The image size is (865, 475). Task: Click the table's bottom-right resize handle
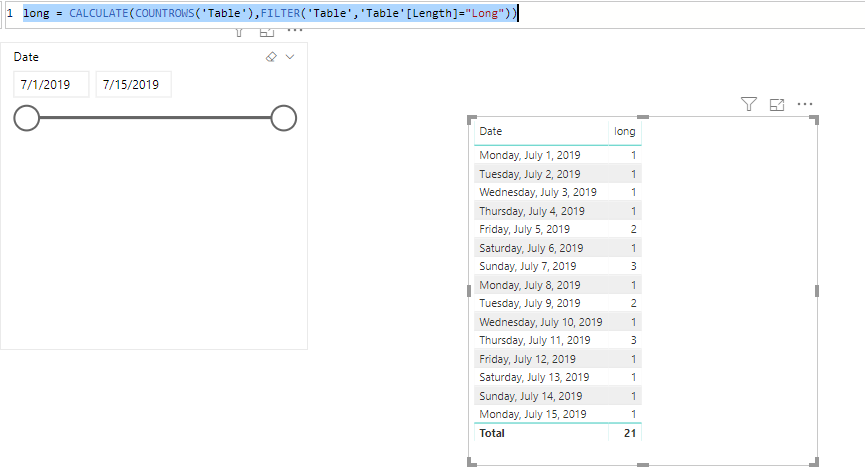(x=814, y=462)
